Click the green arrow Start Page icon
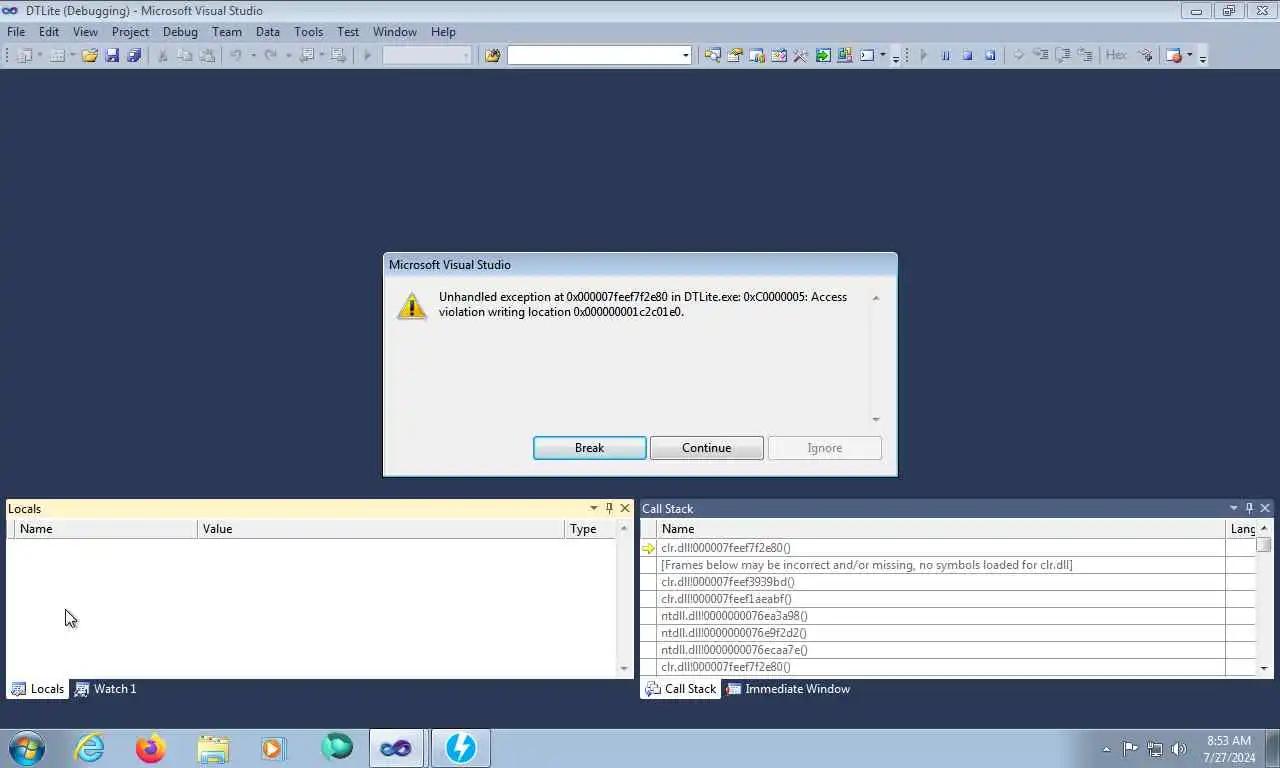The height and width of the screenshot is (768, 1280). point(823,55)
